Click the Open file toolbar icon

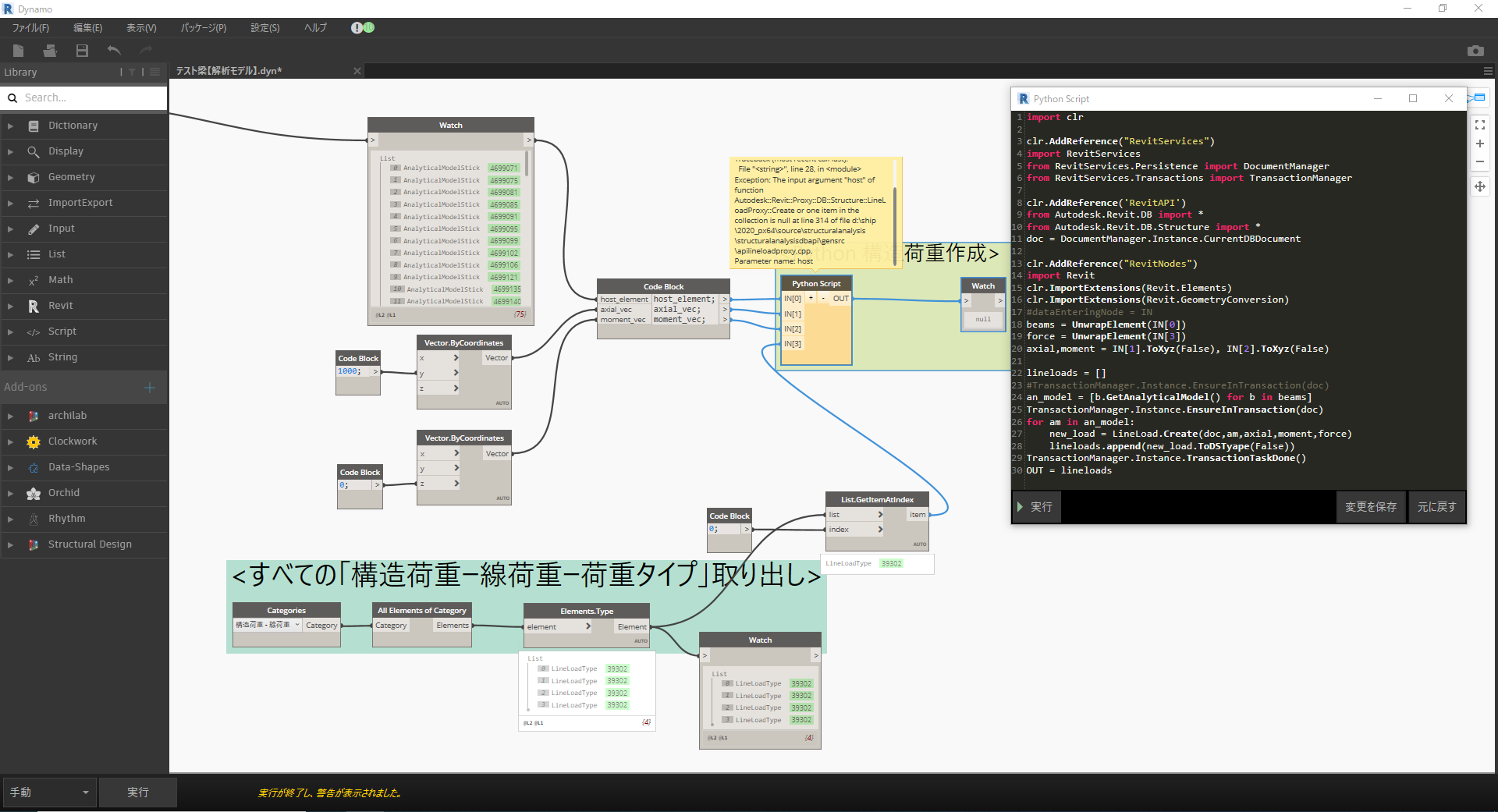[50, 51]
